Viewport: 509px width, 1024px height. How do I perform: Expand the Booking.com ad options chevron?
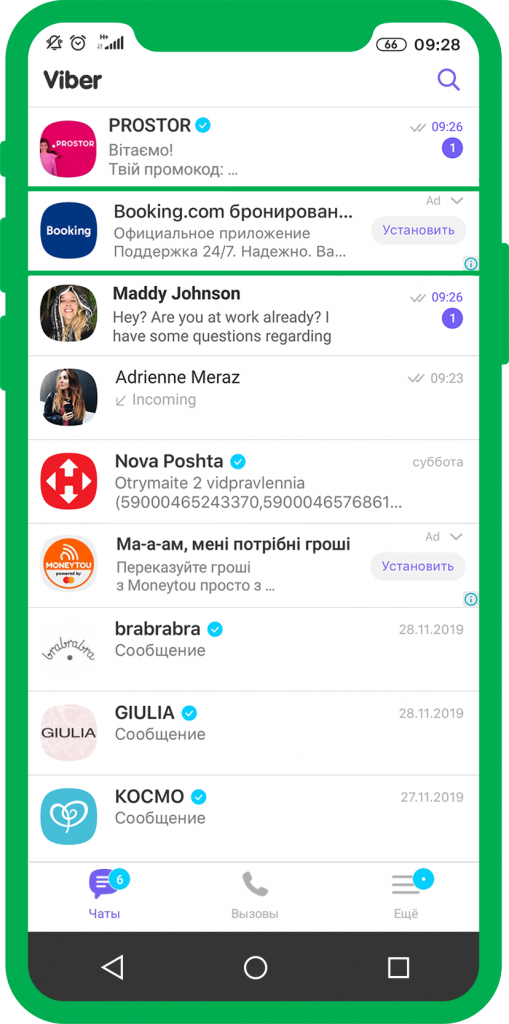(x=457, y=201)
